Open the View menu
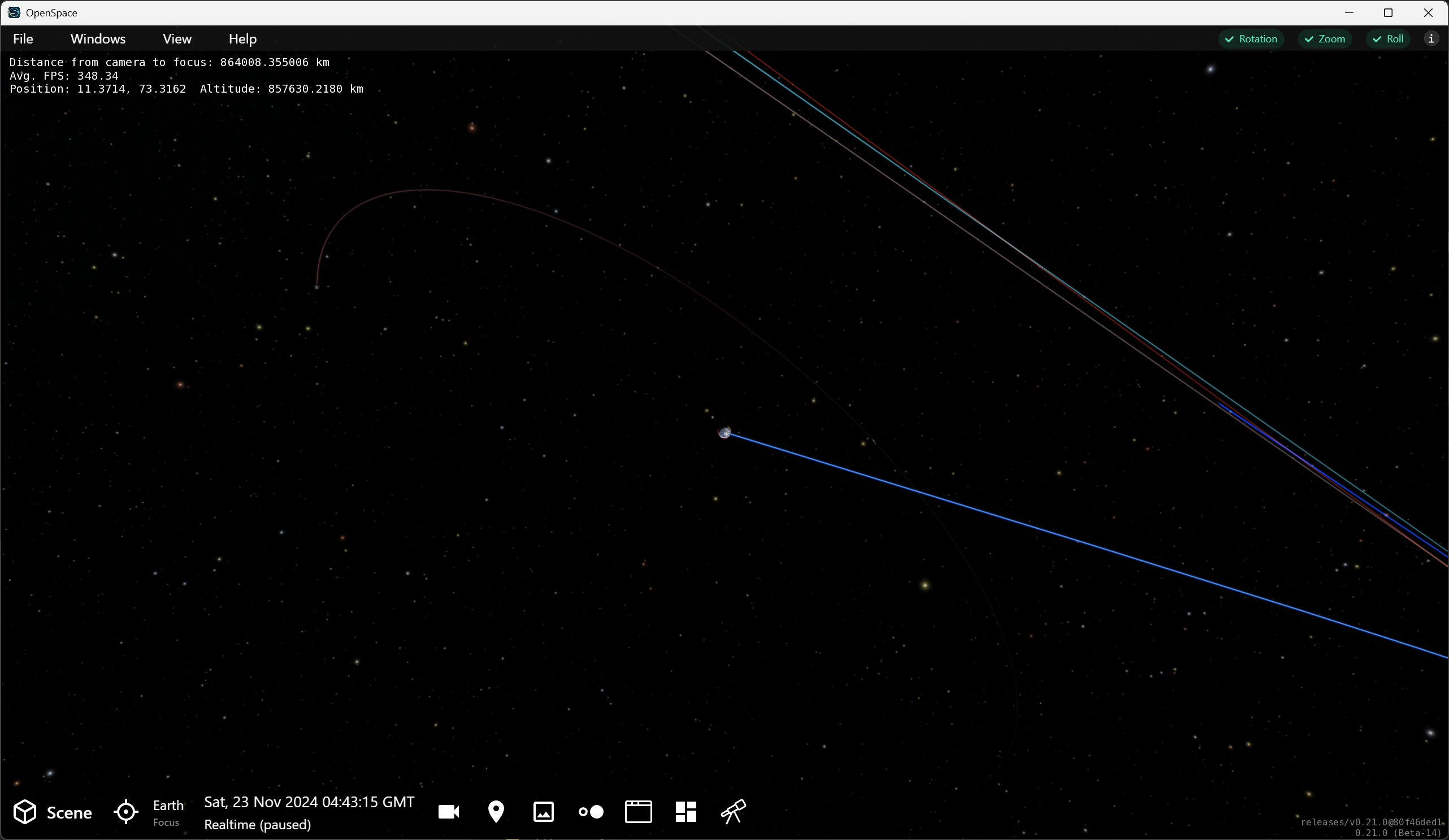 pyautogui.click(x=177, y=39)
